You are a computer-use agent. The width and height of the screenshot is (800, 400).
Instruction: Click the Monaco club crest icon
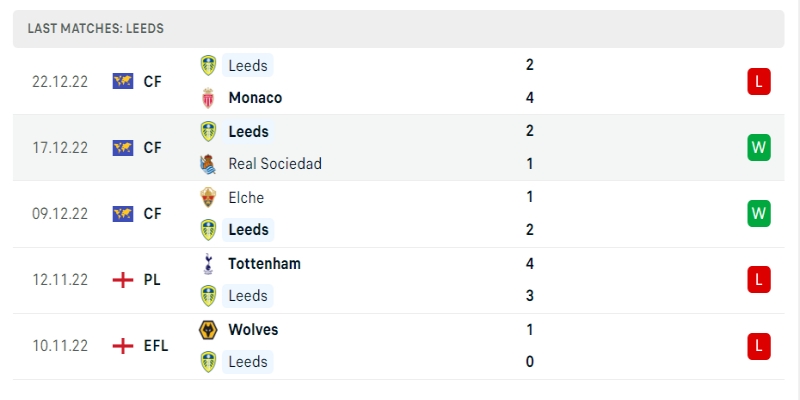tap(208, 98)
